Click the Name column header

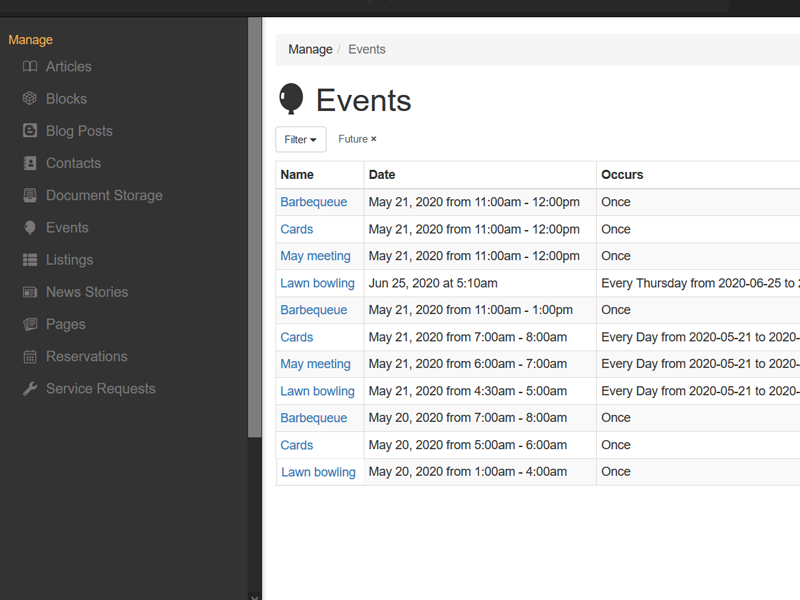click(x=297, y=174)
